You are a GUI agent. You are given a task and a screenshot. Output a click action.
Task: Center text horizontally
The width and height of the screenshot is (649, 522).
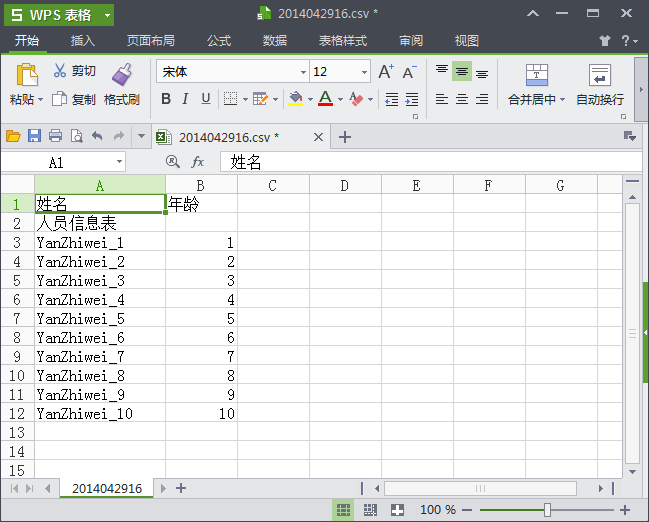click(x=462, y=99)
